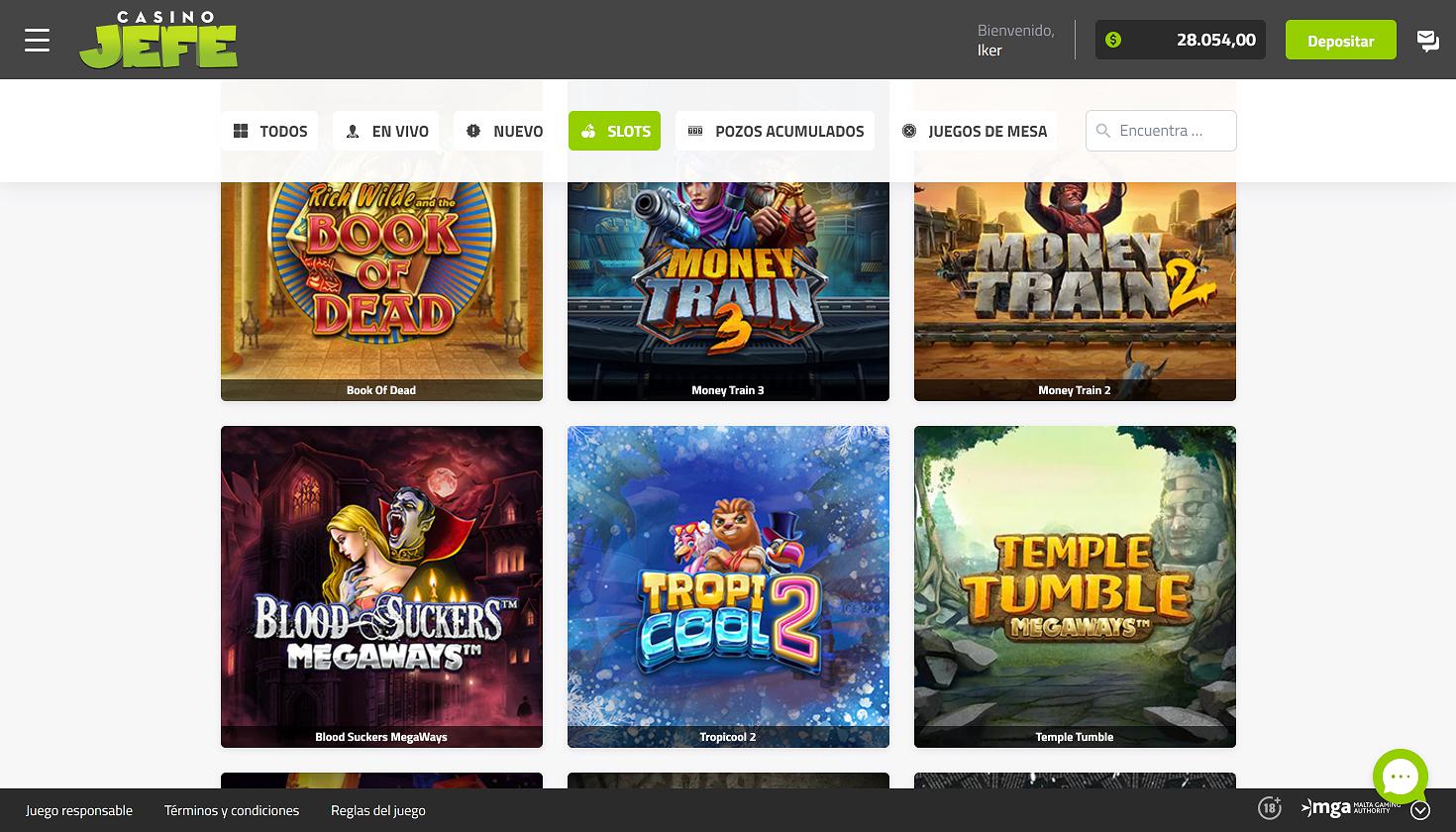Click the MGA Malta Gaming Authority logo

(1350, 808)
